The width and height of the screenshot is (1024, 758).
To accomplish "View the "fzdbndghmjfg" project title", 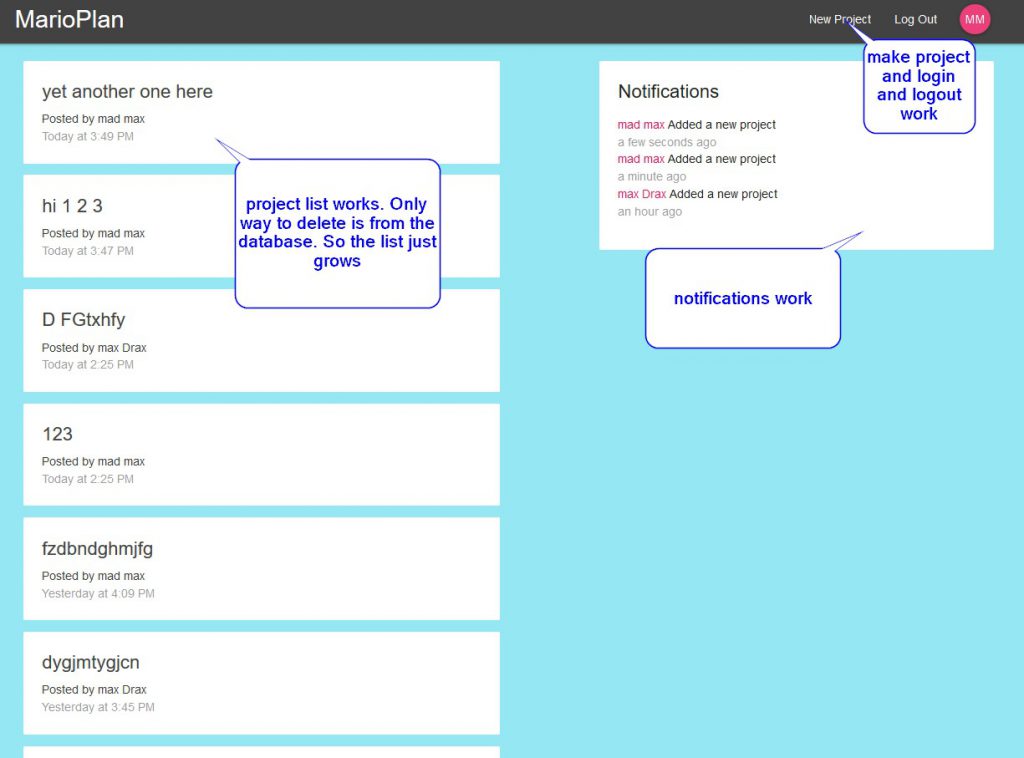I will (x=97, y=548).
